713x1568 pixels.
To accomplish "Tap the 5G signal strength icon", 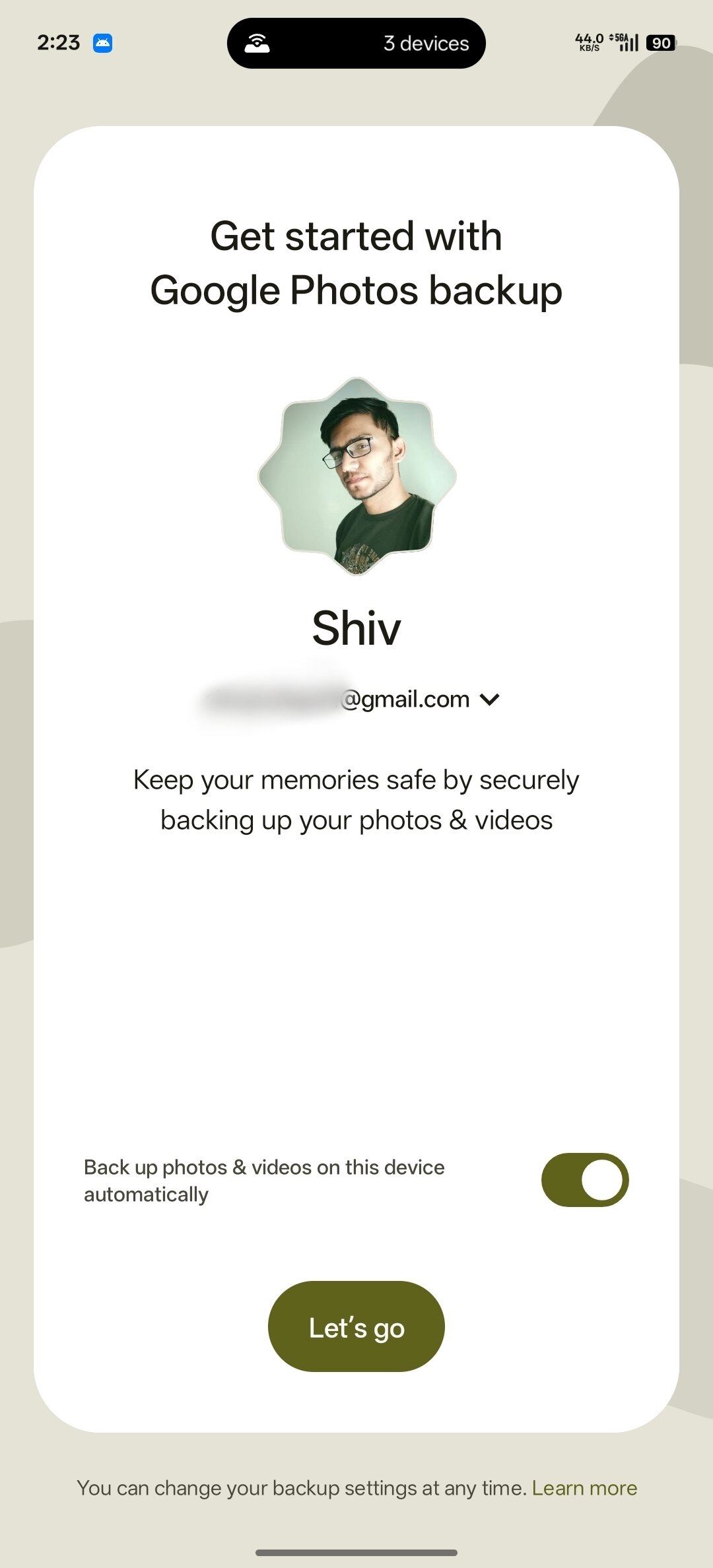I will (624, 42).
